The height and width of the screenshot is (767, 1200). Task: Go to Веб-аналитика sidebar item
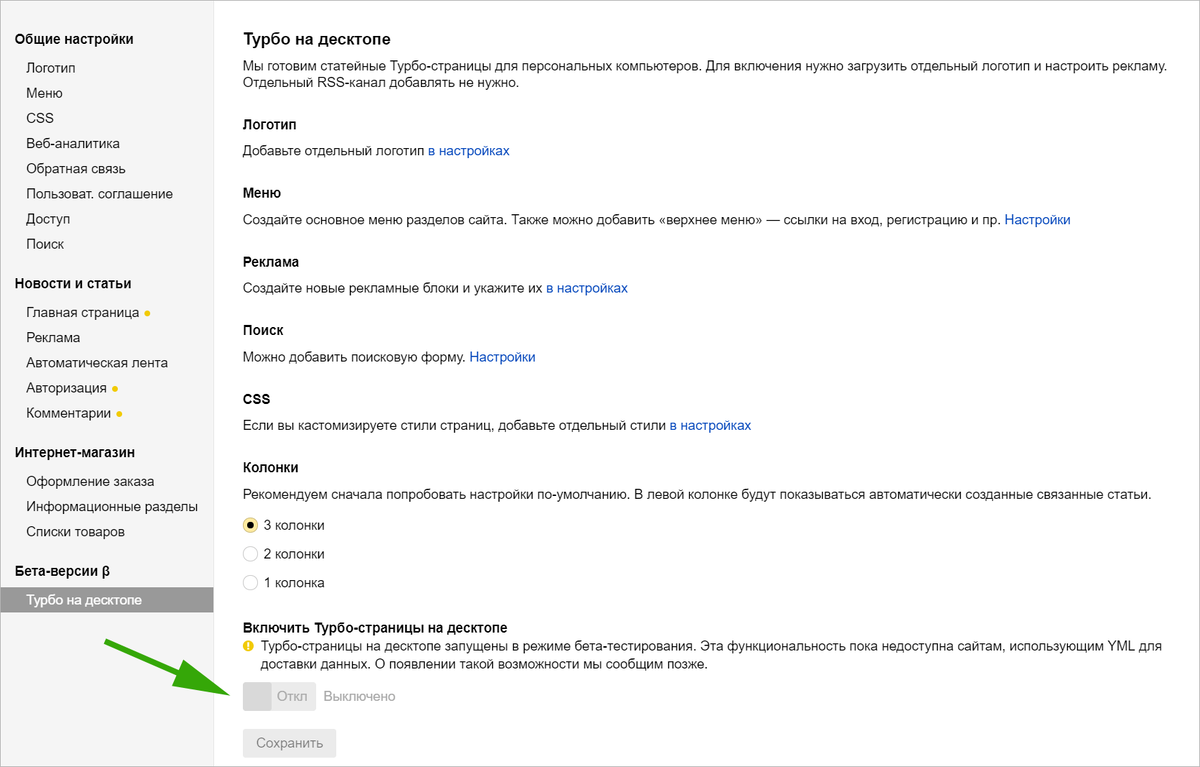point(73,143)
